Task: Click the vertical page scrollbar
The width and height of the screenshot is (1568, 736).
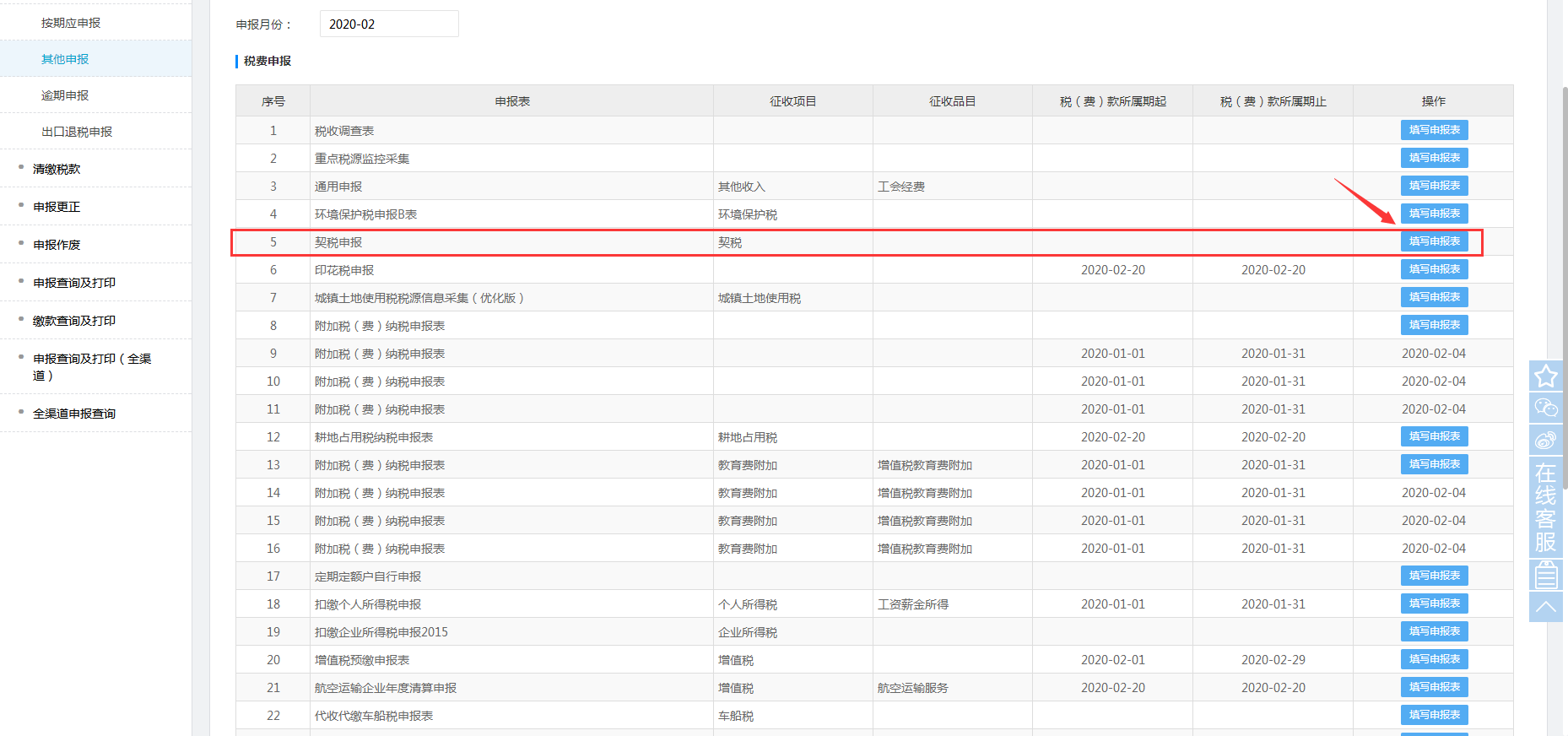Action: 1565,287
